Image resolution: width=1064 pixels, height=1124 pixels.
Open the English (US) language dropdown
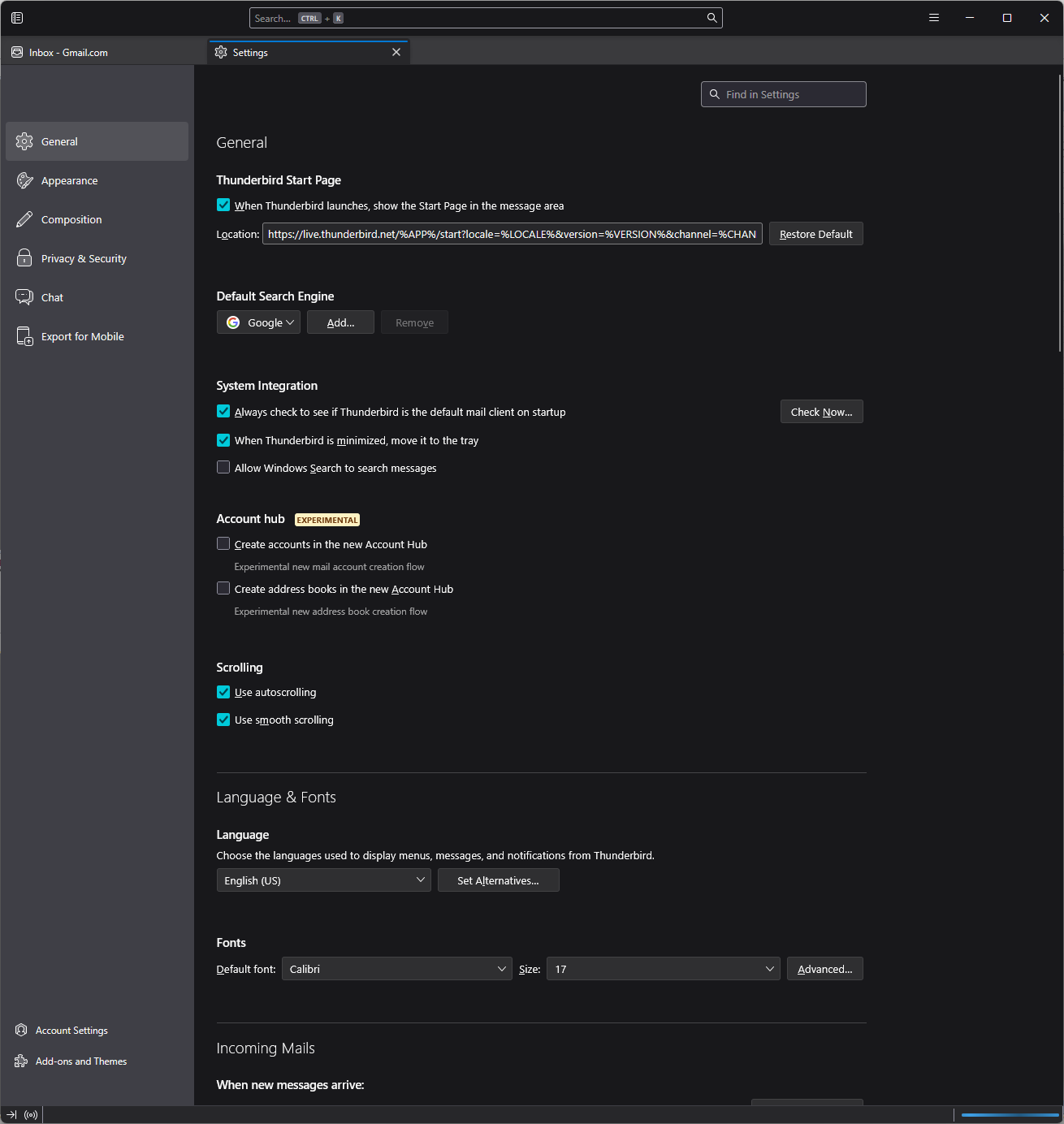point(323,880)
